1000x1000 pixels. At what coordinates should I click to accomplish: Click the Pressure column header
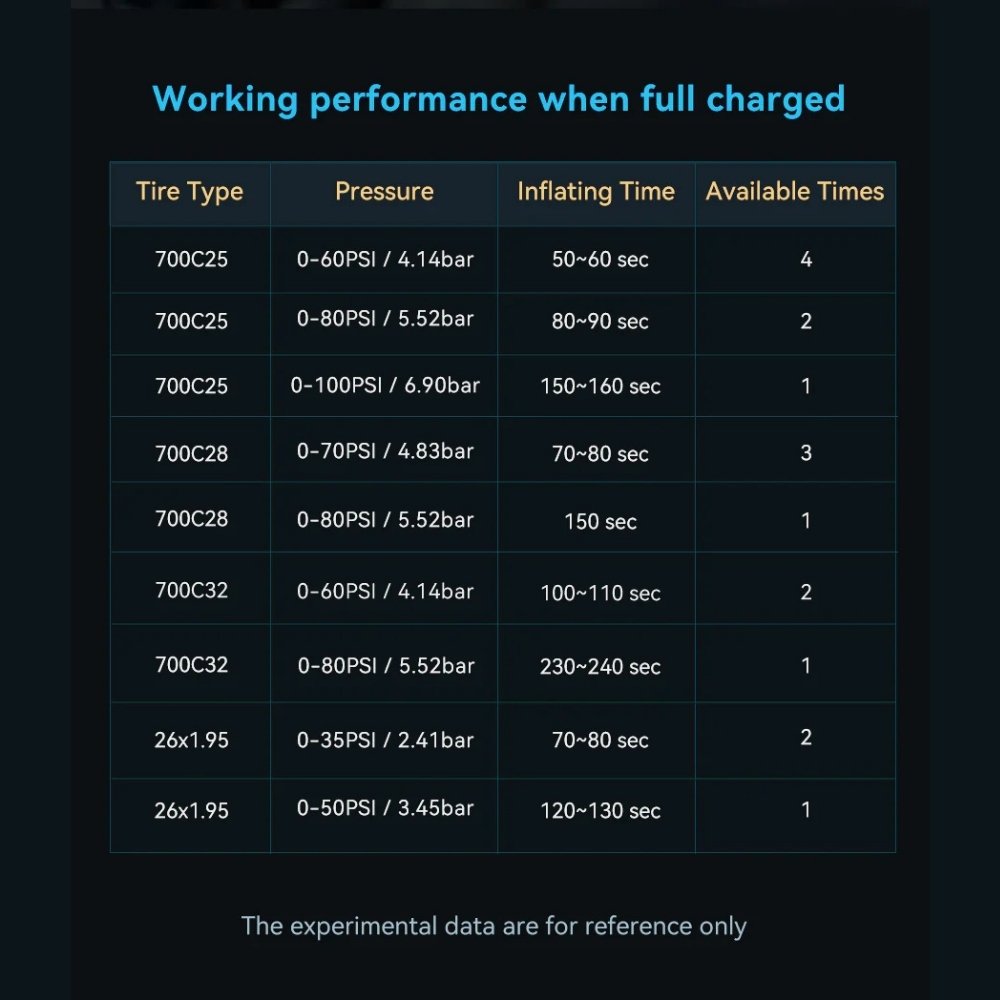coord(384,192)
